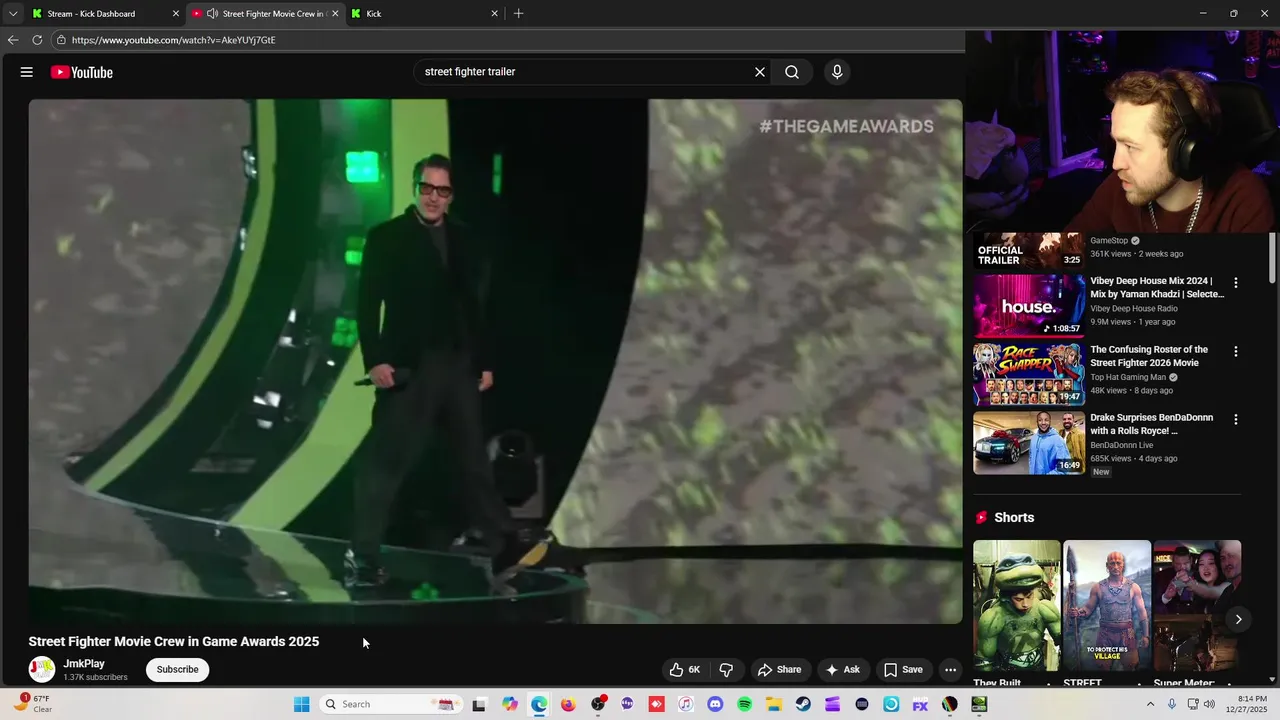Open the weather widget showing 67°F Clear
1280x720 pixels.
[x=34, y=704]
